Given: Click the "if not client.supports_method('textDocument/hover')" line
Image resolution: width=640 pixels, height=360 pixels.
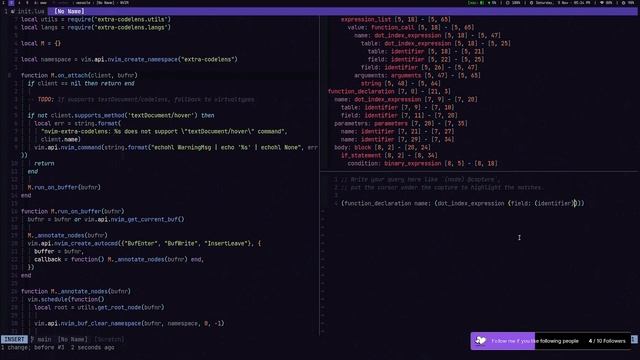Looking at the screenshot, I should [x=121, y=115].
